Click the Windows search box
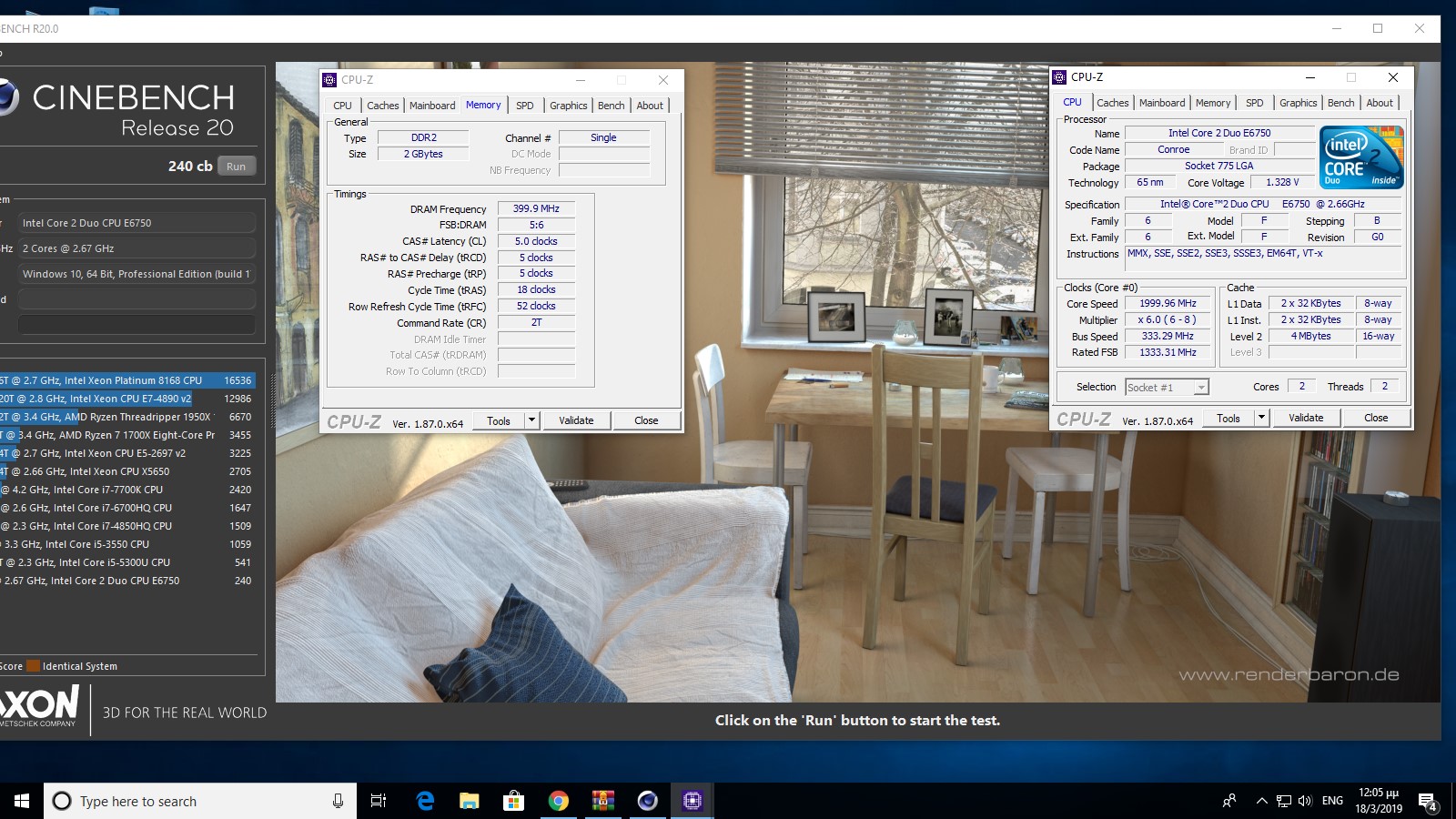The width and height of the screenshot is (1456, 819). pos(198,801)
